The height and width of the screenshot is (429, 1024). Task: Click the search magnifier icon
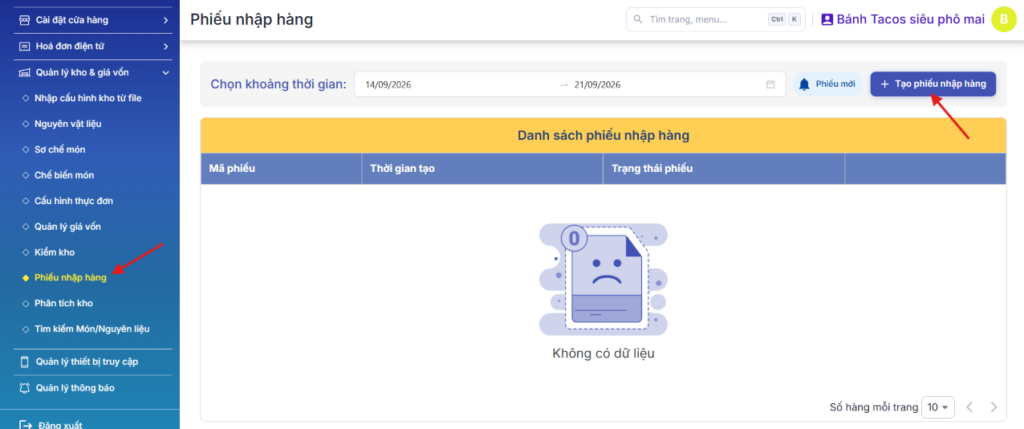[638, 20]
